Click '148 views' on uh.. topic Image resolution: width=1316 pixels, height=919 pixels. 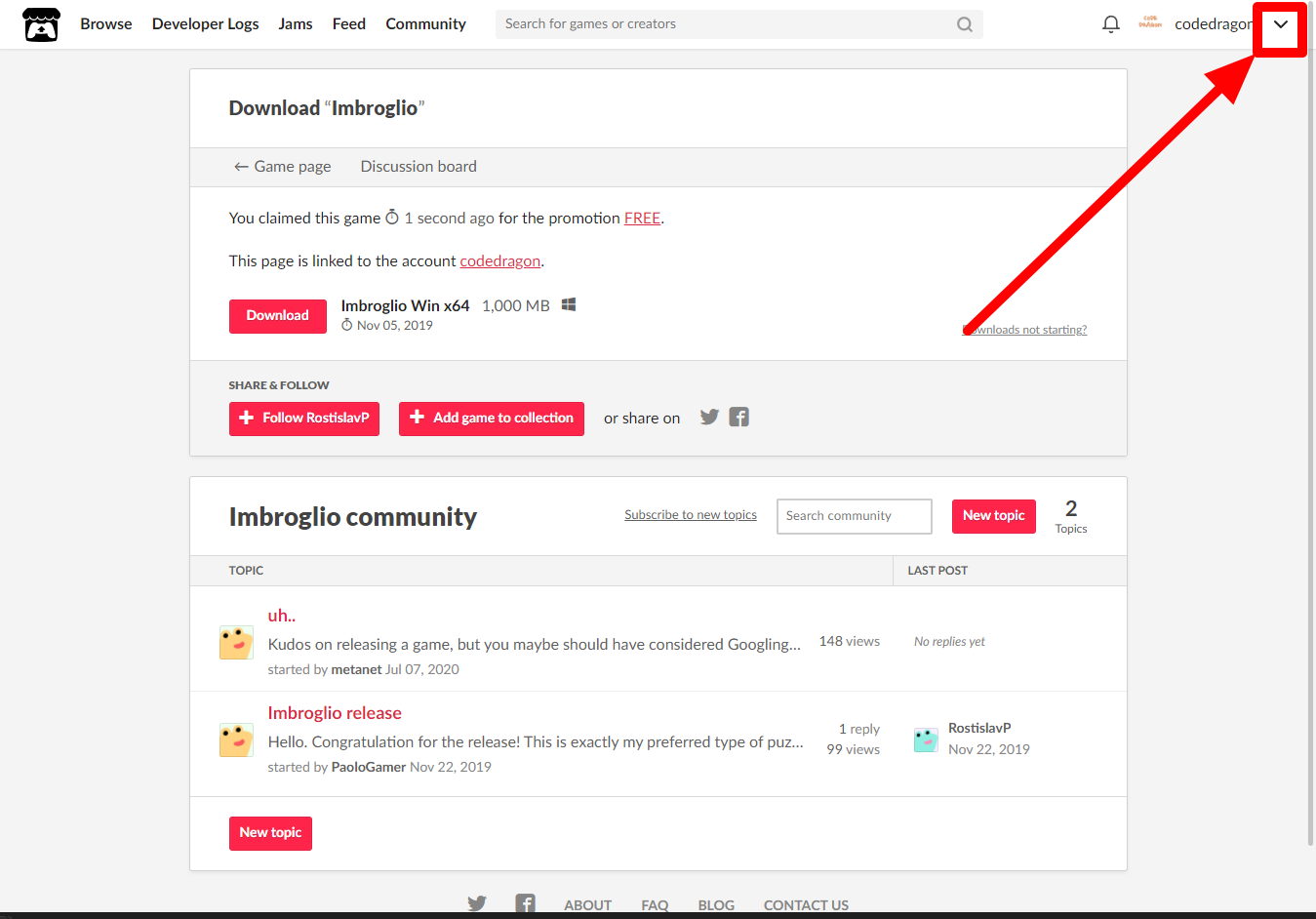pos(850,642)
